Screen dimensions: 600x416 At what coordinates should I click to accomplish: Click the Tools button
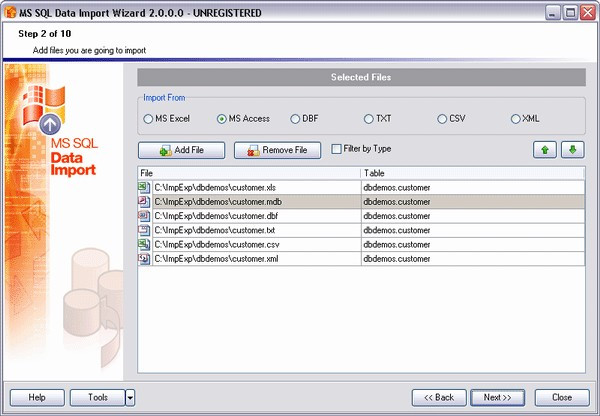coord(98,398)
